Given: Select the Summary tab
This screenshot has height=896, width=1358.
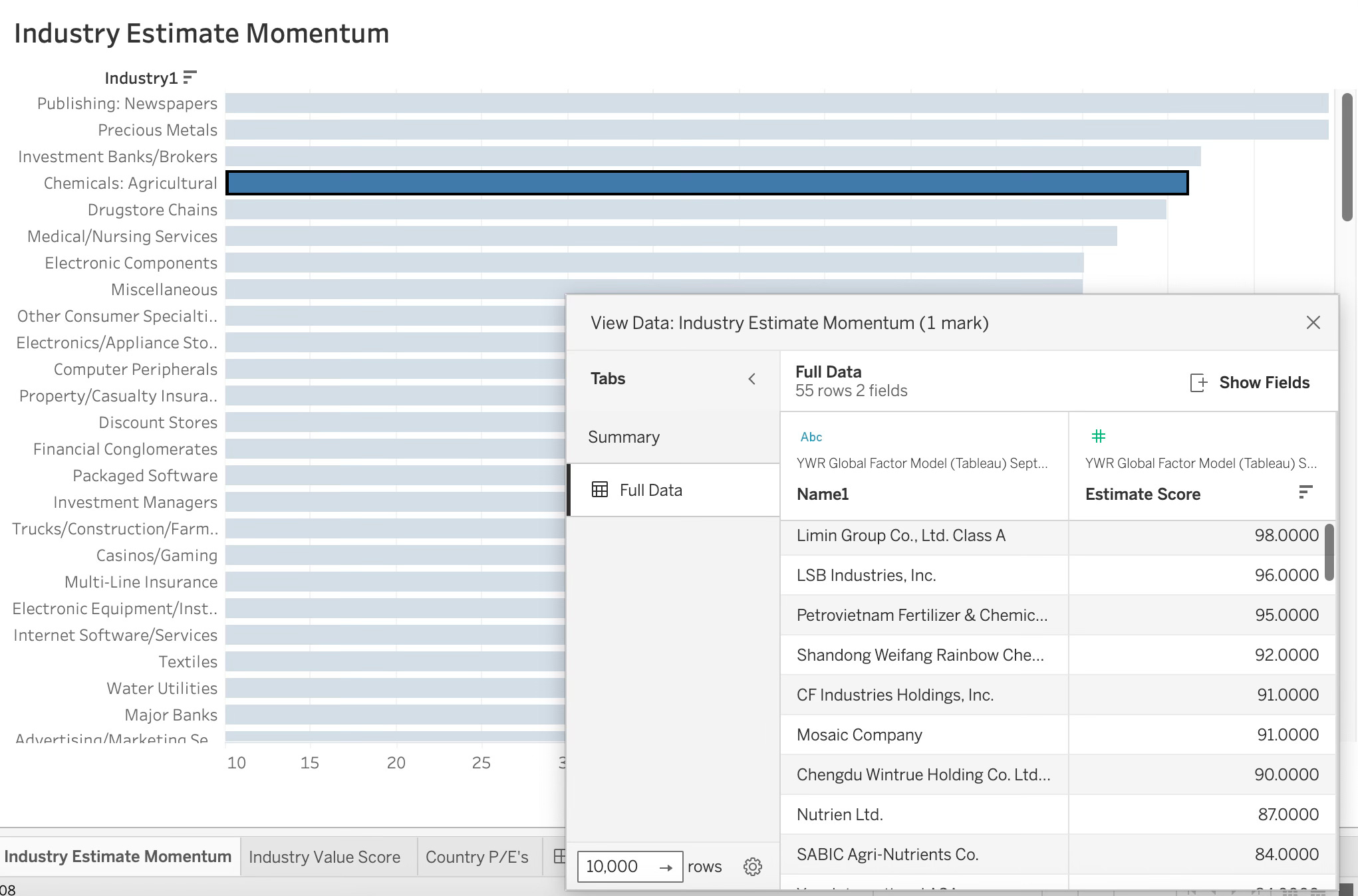Looking at the screenshot, I should [624, 437].
